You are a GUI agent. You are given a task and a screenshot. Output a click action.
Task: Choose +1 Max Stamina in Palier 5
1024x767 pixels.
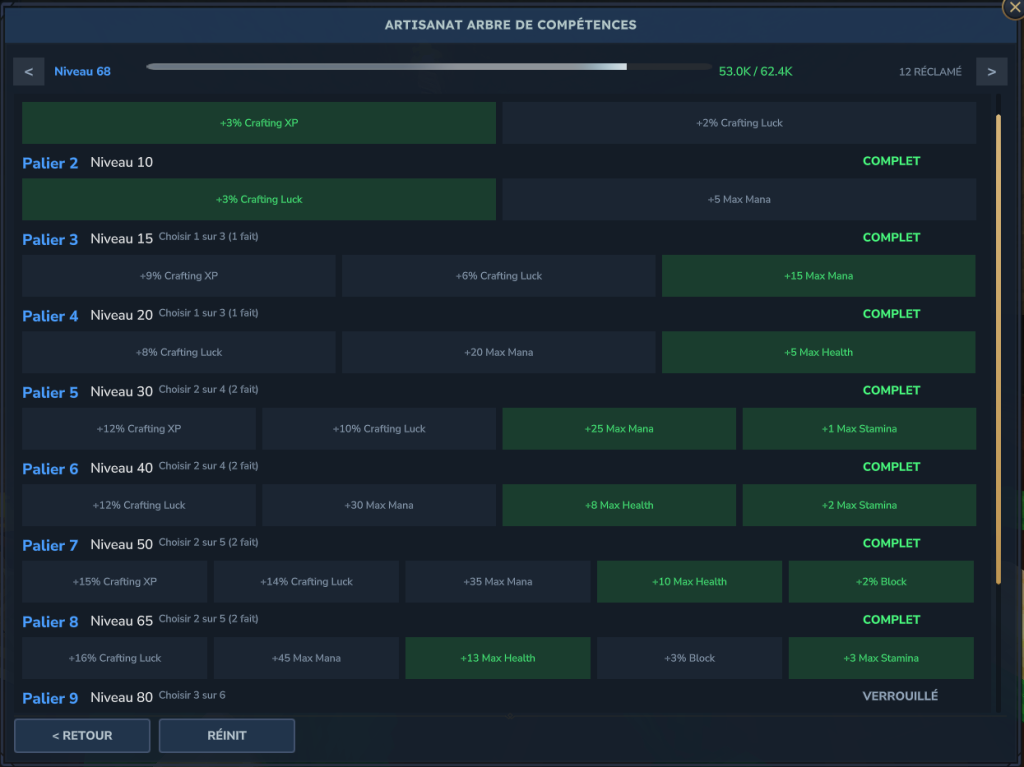pyautogui.click(x=858, y=428)
